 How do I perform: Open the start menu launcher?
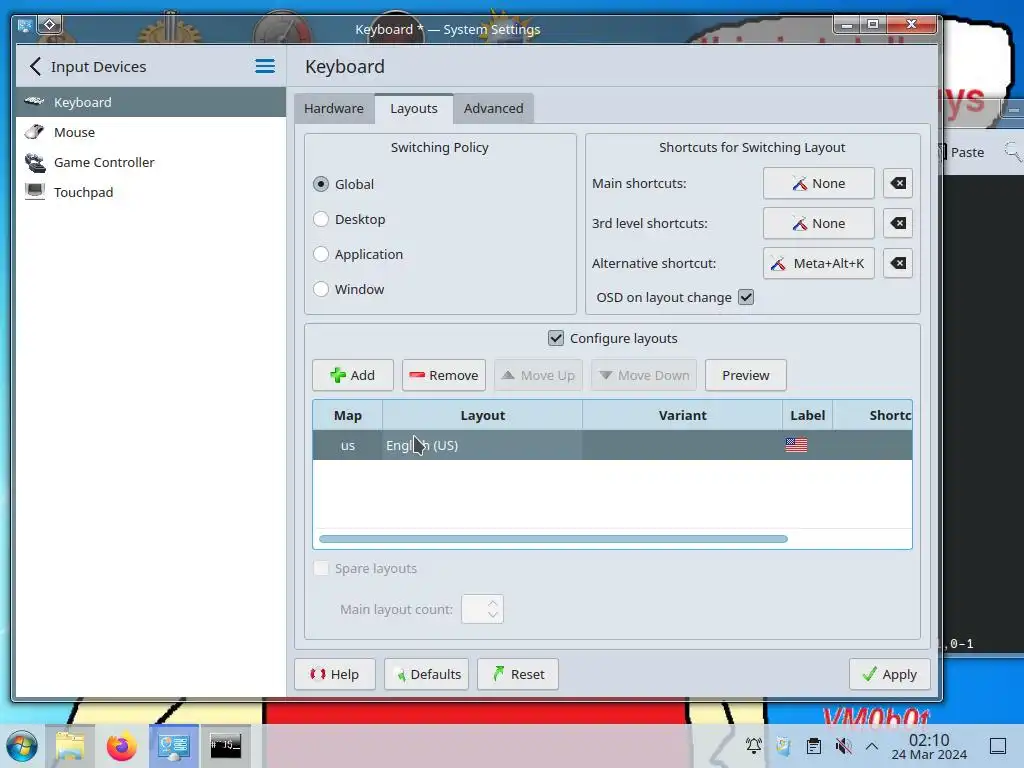[22, 746]
